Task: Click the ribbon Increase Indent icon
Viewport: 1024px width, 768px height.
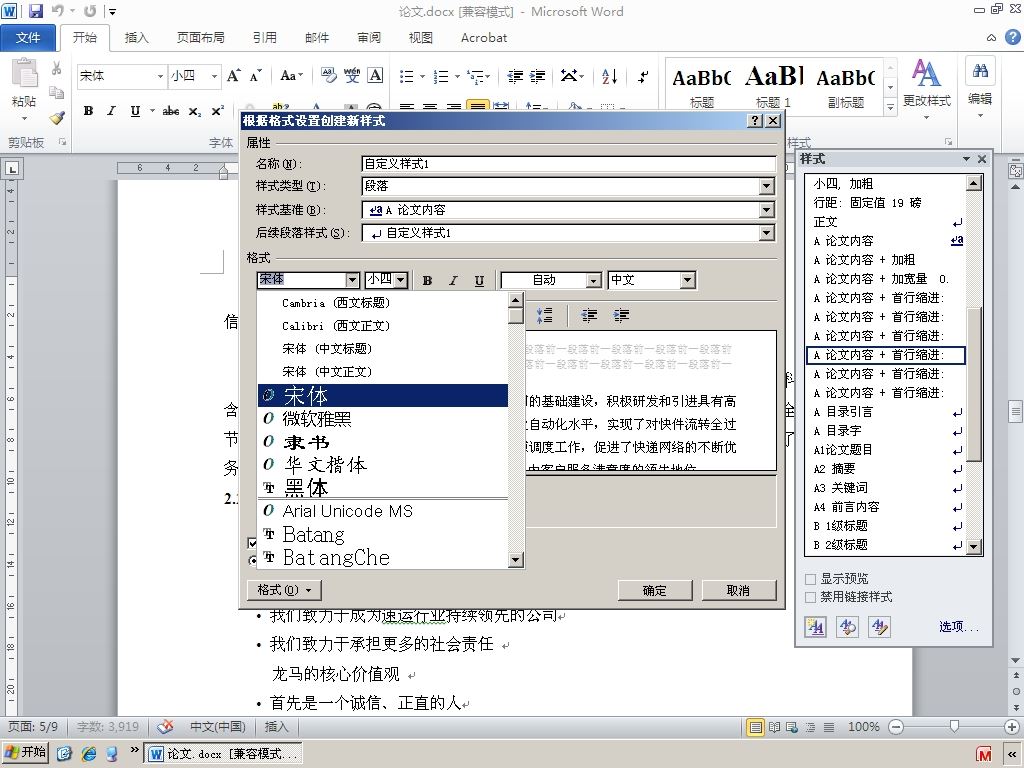Action: (537, 76)
